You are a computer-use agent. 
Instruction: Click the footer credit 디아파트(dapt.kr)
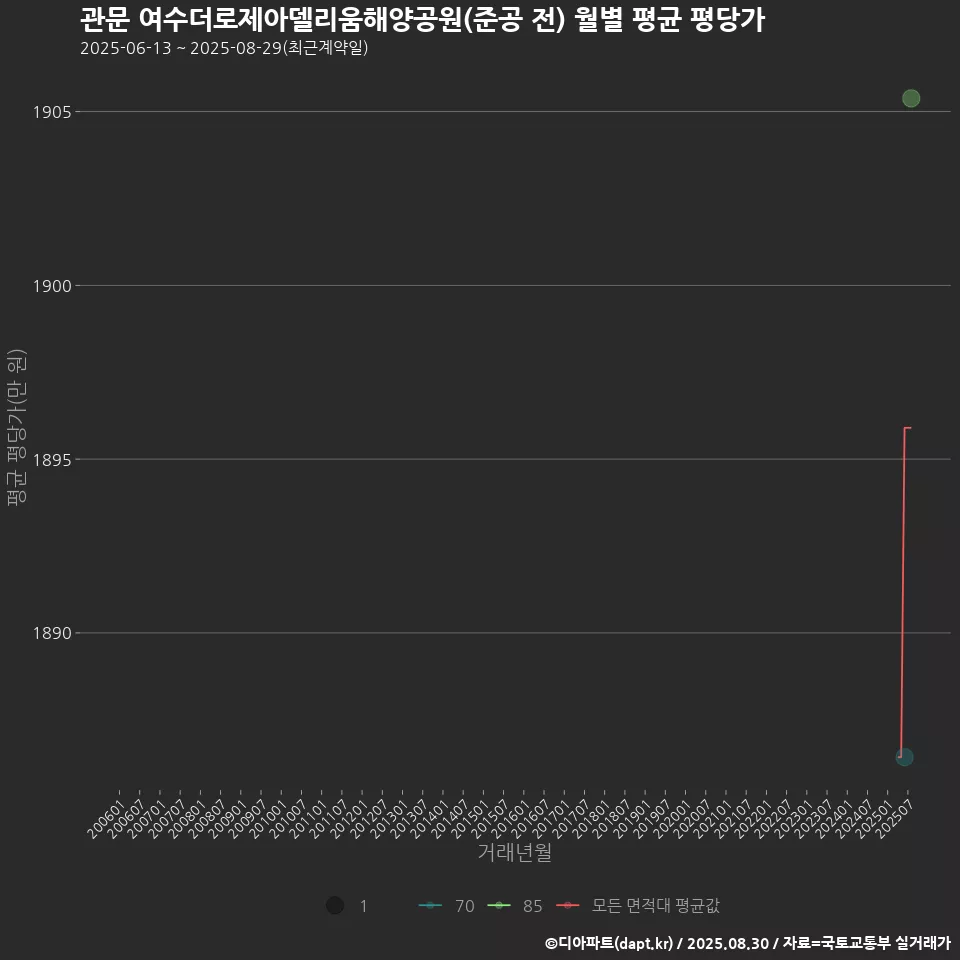(x=615, y=943)
